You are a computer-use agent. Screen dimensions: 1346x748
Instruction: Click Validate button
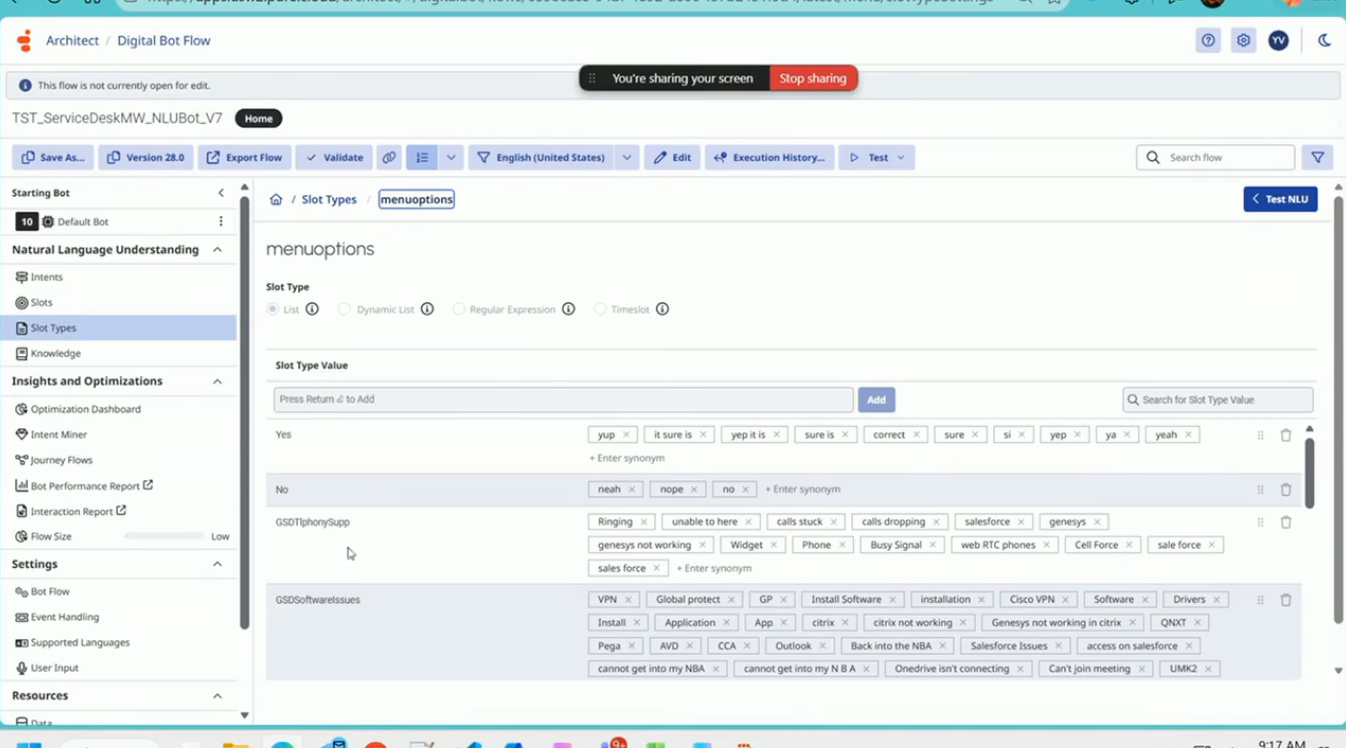[334, 158]
